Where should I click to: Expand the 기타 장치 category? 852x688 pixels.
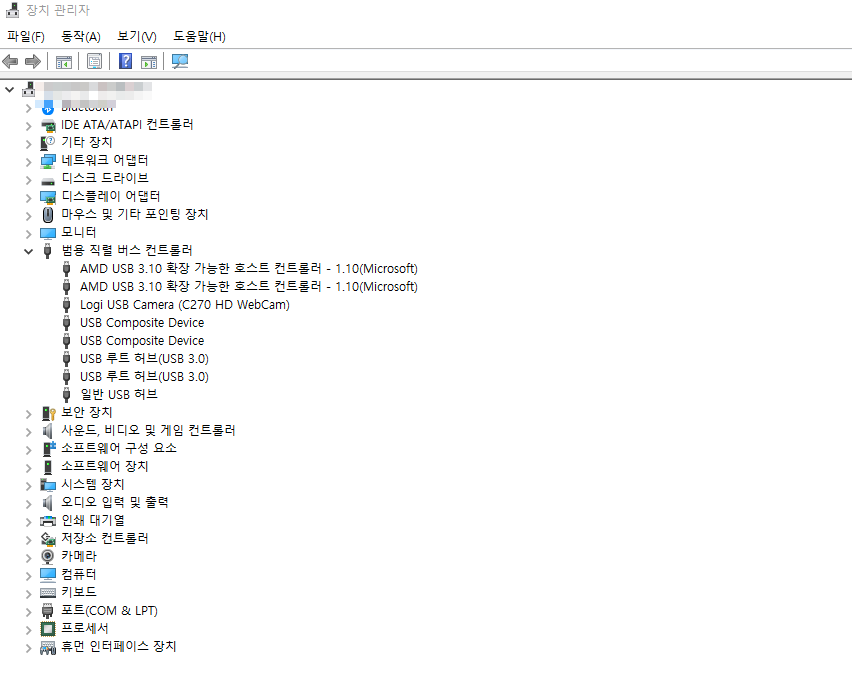(x=28, y=142)
